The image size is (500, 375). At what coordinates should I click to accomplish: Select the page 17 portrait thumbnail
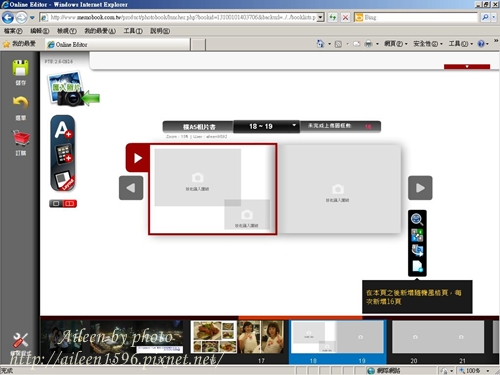coord(261,337)
